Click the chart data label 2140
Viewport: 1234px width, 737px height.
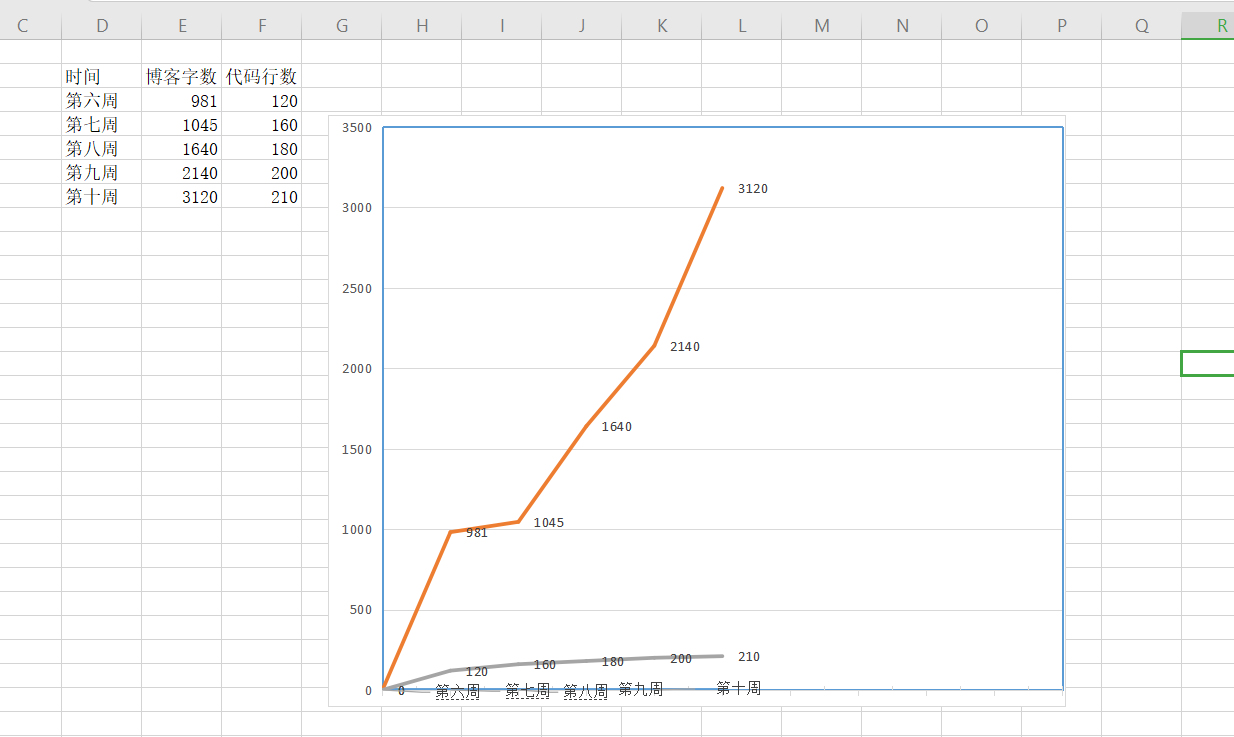pyautogui.click(x=685, y=347)
